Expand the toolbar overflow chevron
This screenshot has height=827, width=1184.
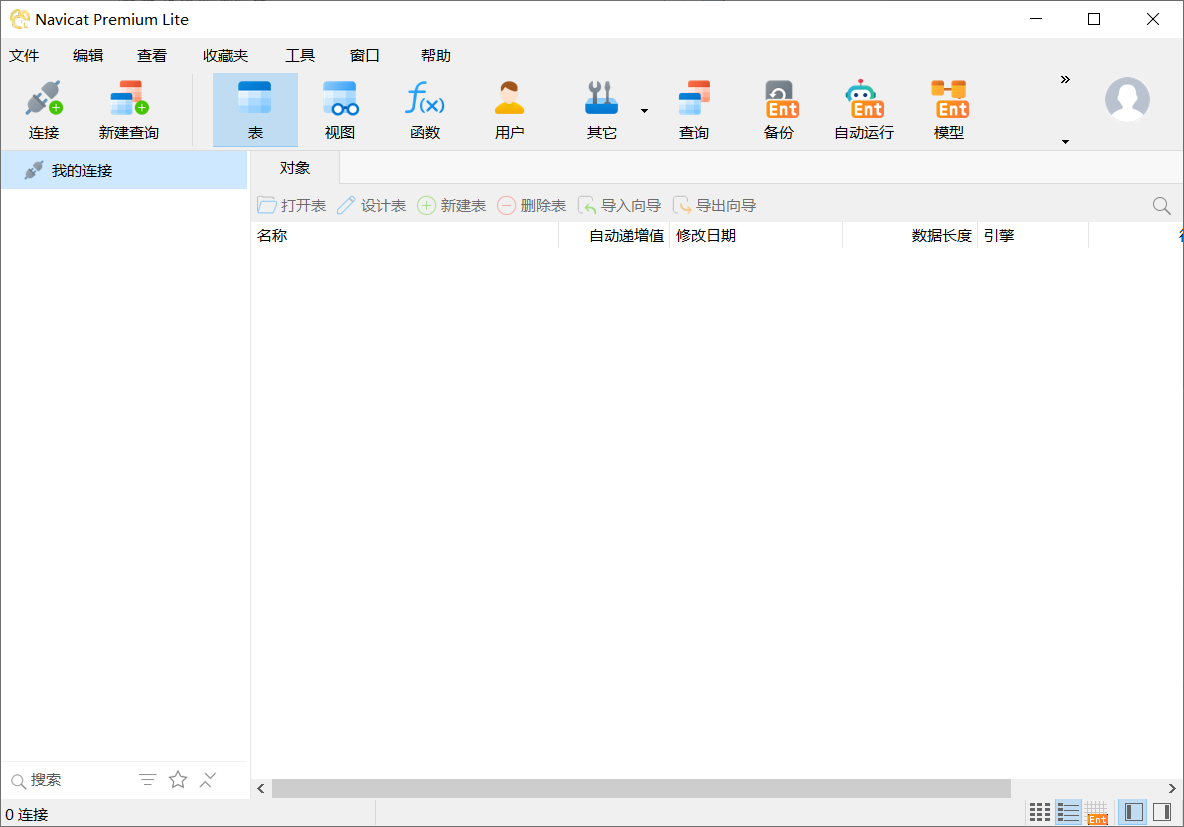point(1065,80)
